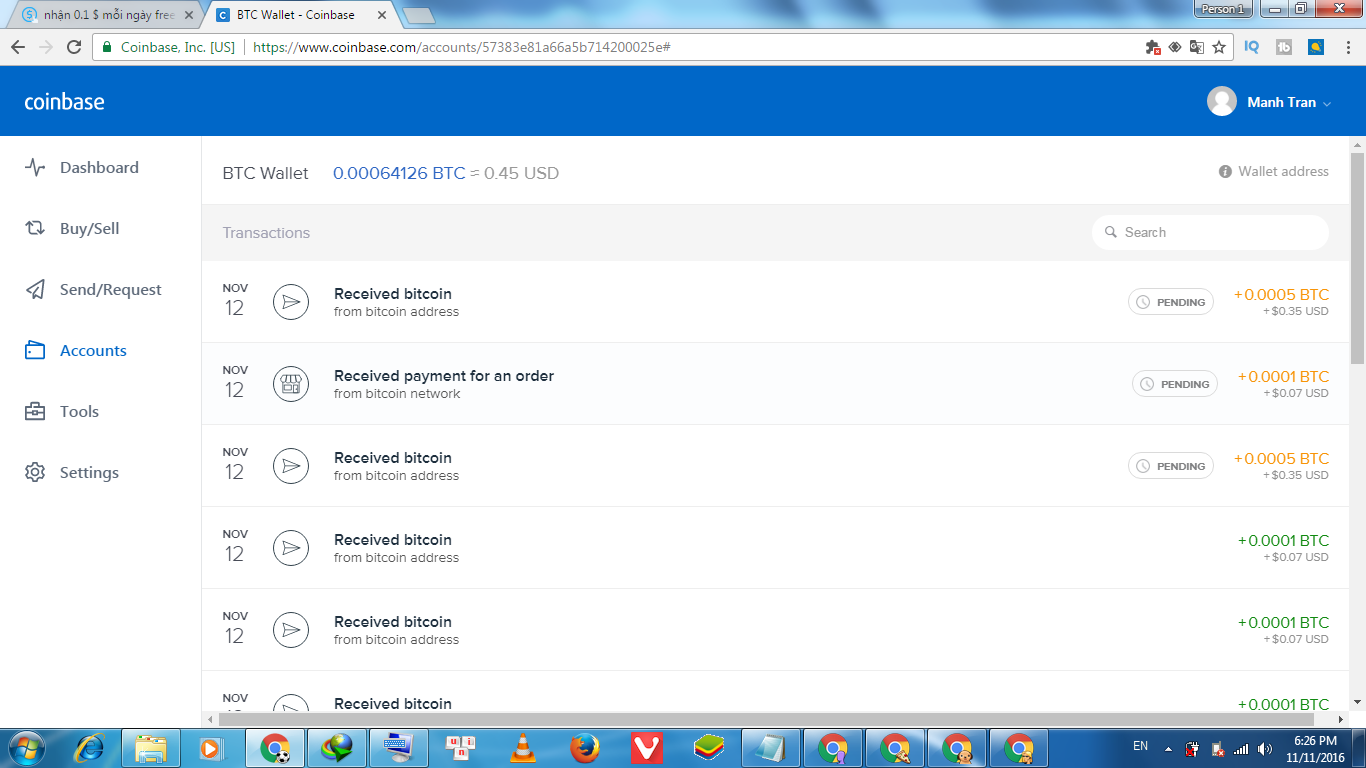The width and height of the screenshot is (1366, 768).
Task: Open a new browser tab
Action: [x=418, y=15]
